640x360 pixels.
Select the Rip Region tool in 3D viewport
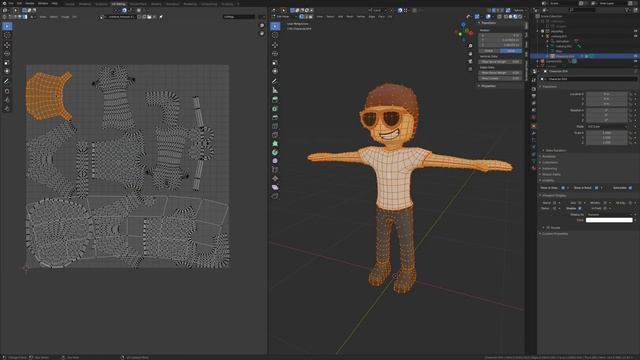tap(275, 196)
